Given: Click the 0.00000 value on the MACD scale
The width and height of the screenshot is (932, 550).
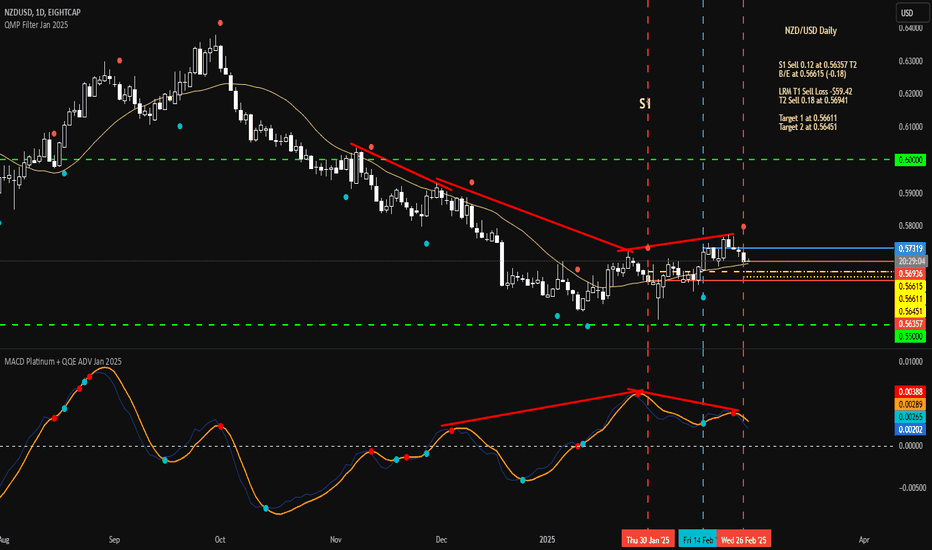Looking at the screenshot, I should coord(911,446).
